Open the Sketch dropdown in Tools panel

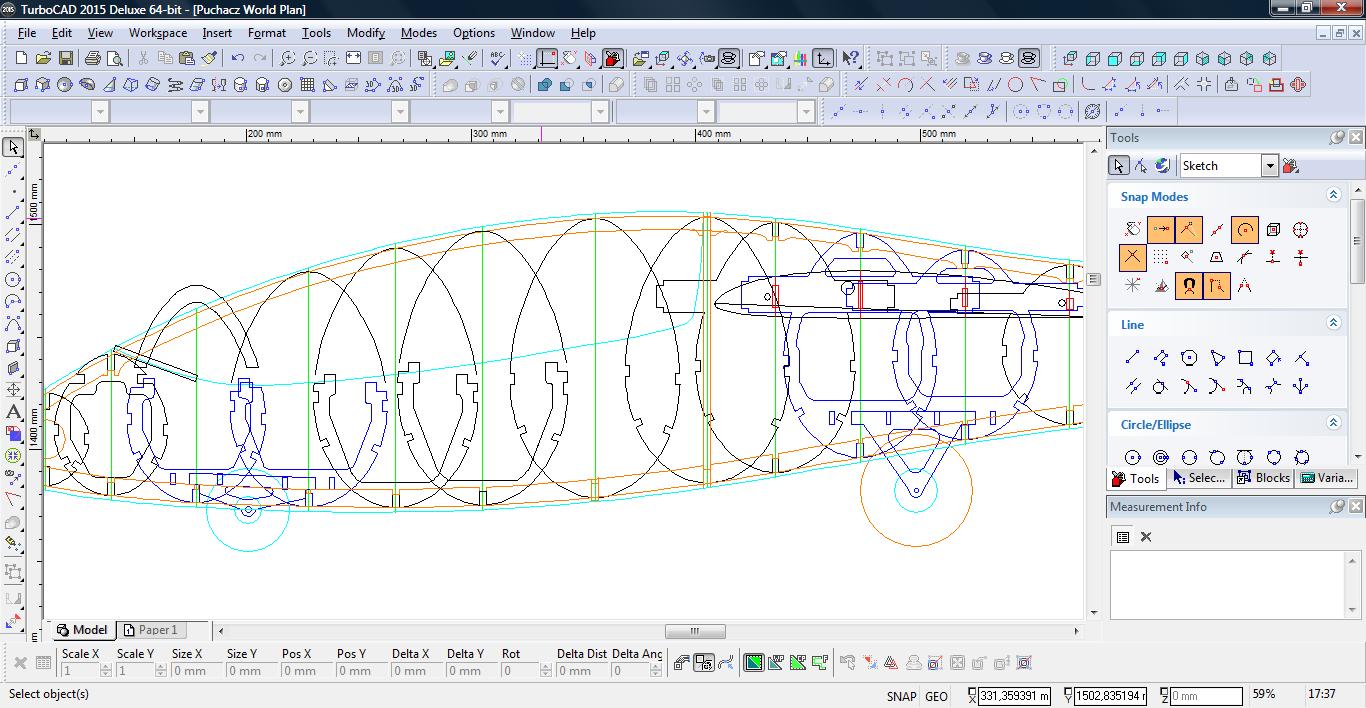pos(1269,166)
